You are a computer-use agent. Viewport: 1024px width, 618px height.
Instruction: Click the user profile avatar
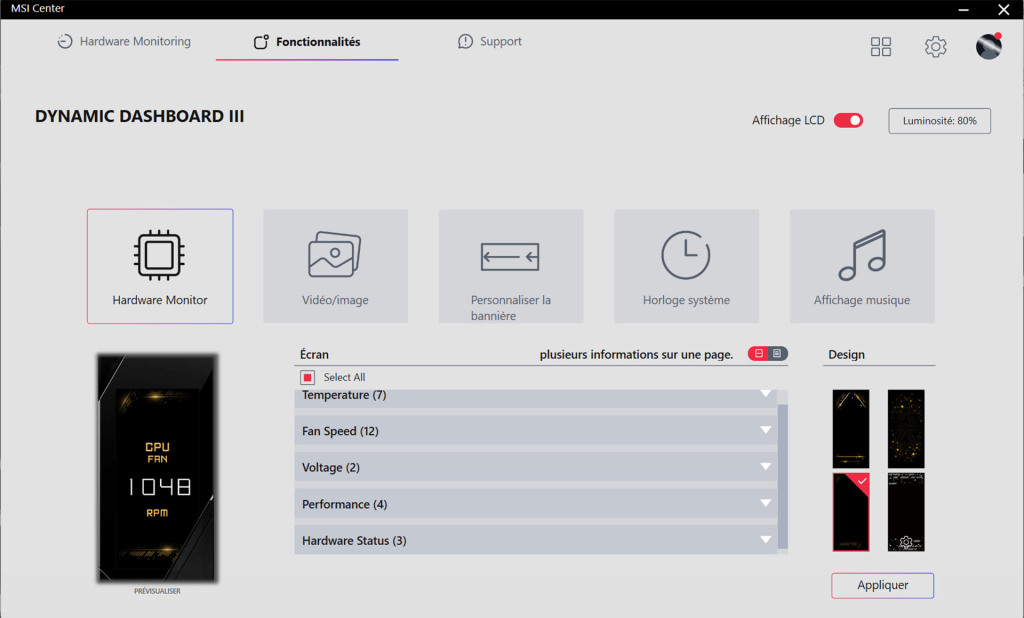click(x=989, y=46)
